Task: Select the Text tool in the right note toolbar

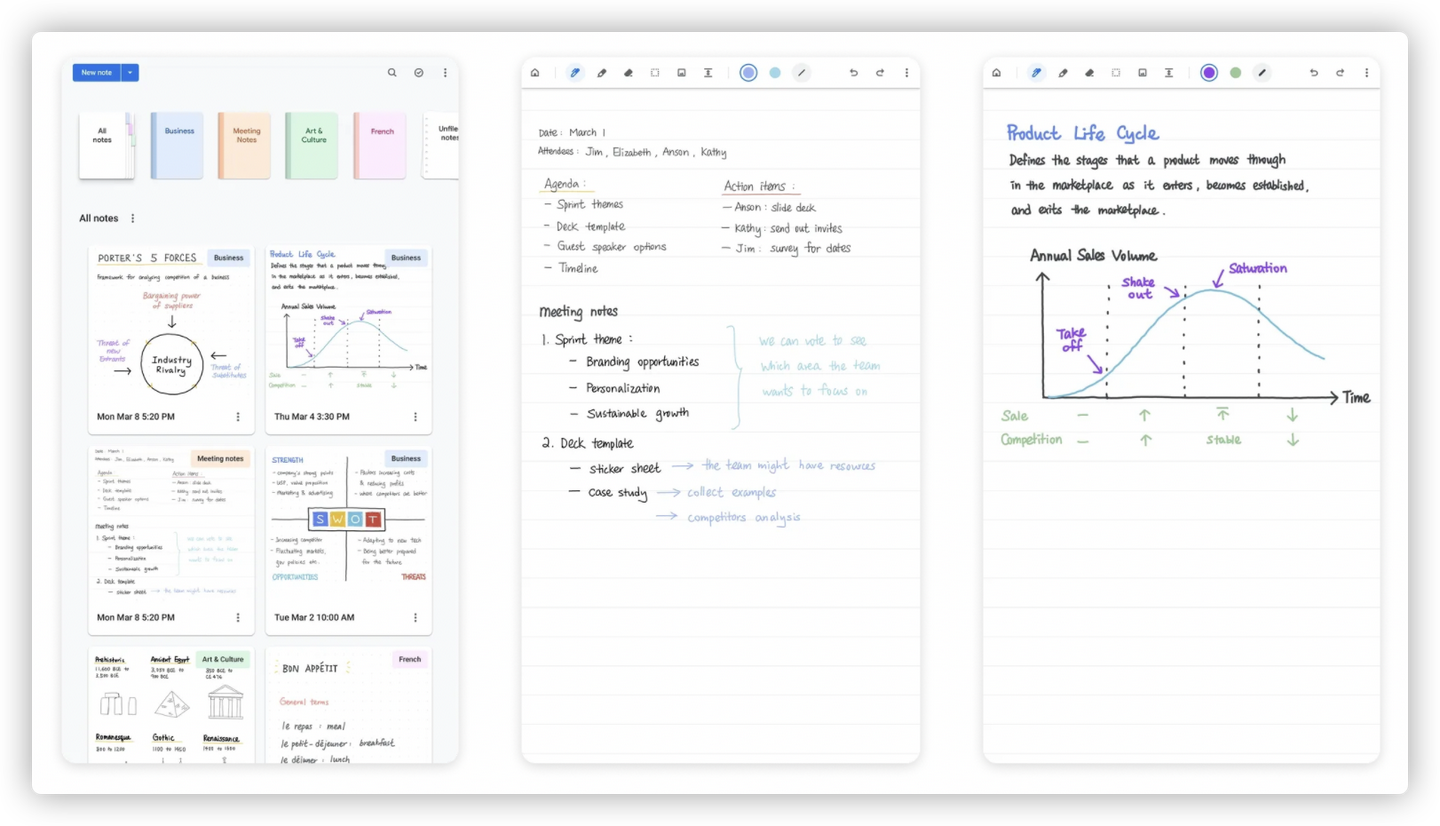Action: point(1169,72)
